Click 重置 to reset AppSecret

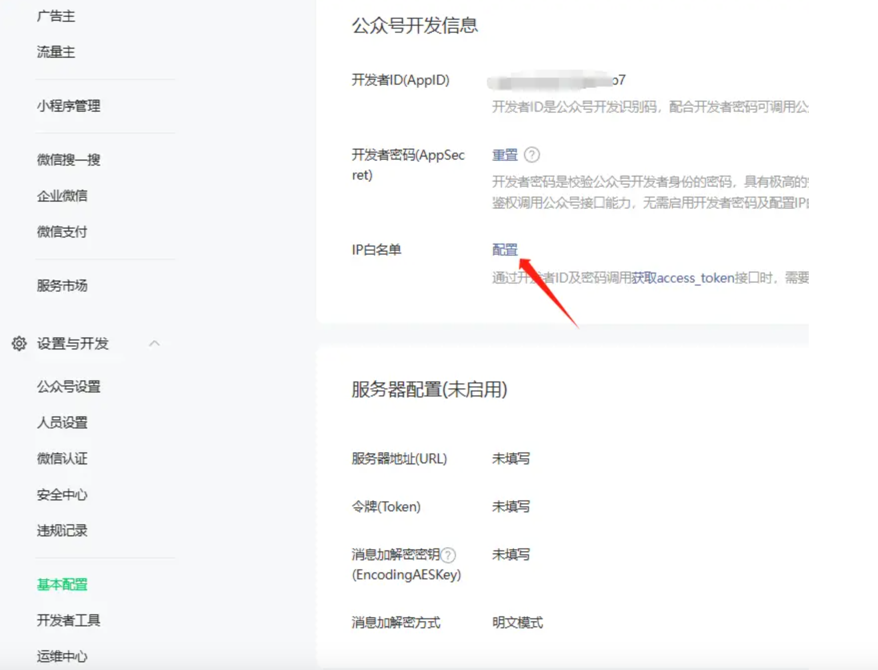[505, 155]
